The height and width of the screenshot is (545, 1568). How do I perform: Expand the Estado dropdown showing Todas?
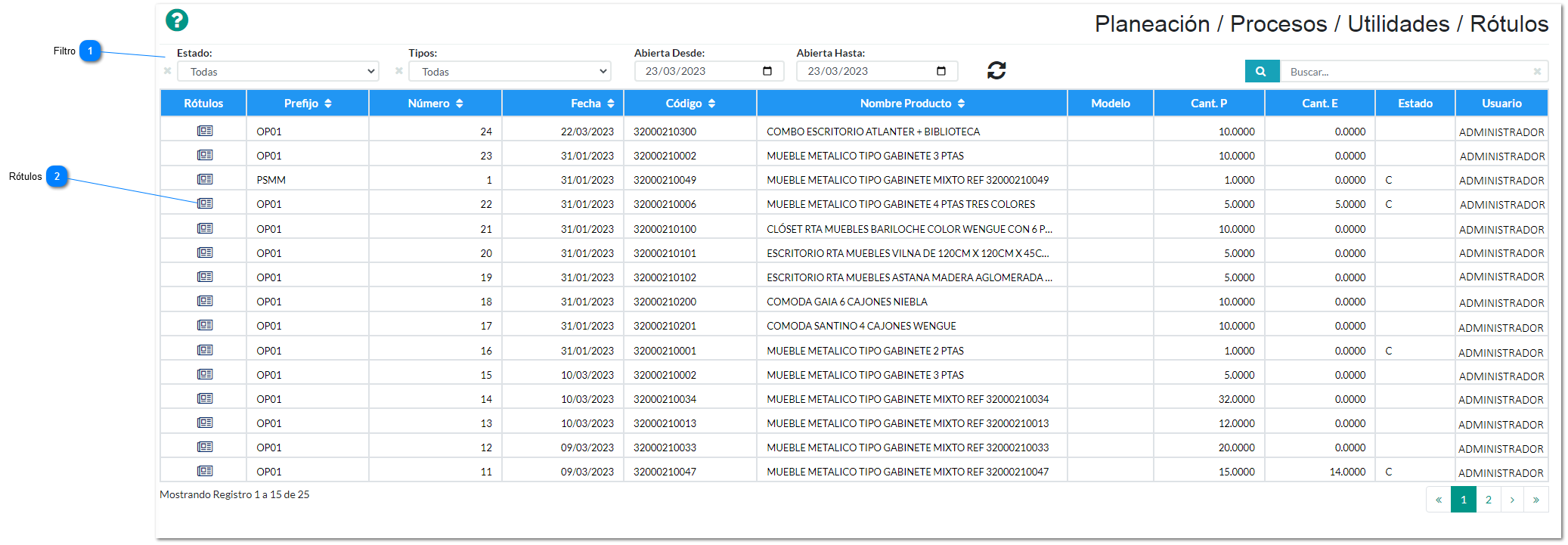pyautogui.click(x=277, y=71)
